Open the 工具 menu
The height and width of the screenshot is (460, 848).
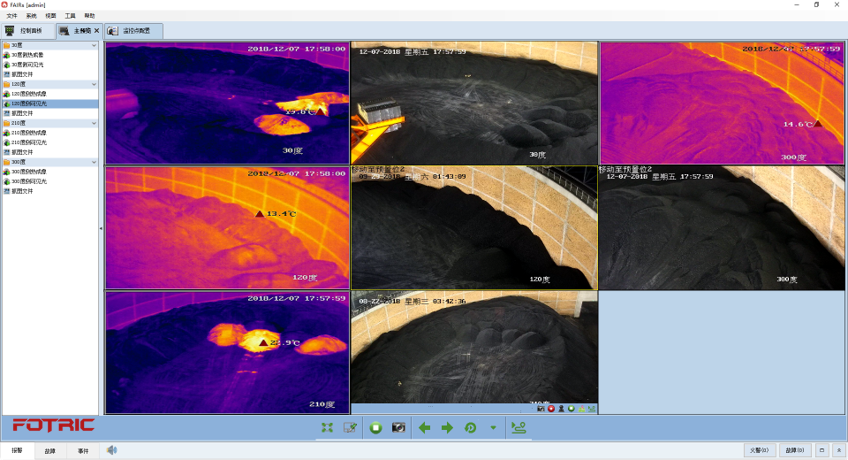coord(70,16)
